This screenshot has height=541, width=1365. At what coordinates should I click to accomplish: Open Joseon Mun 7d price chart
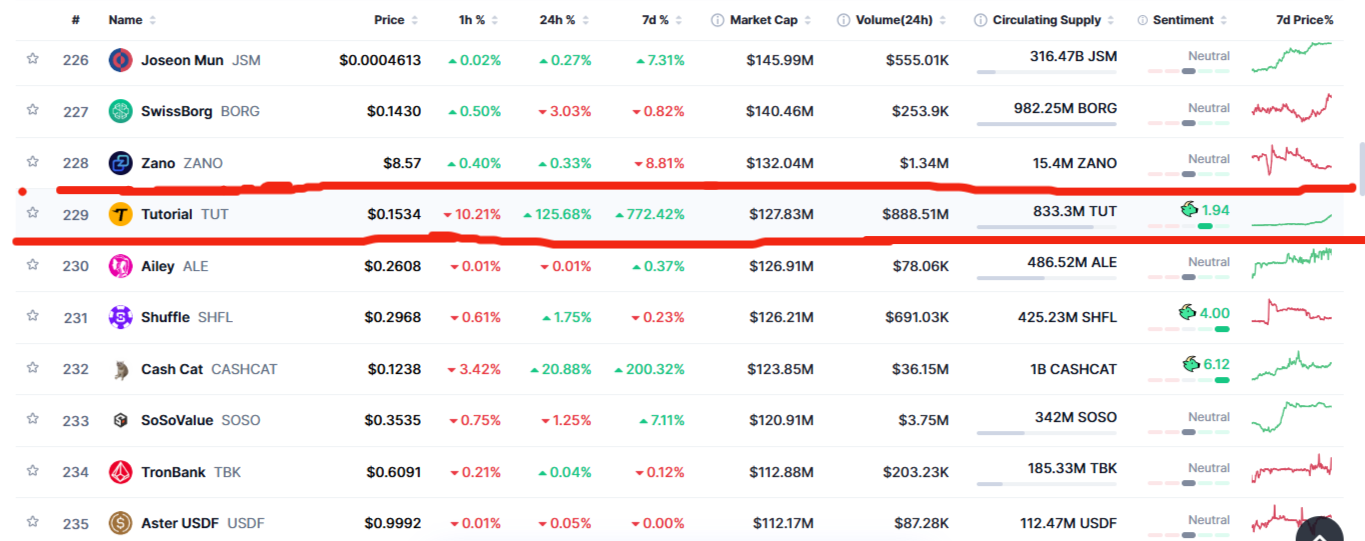pos(1291,57)
